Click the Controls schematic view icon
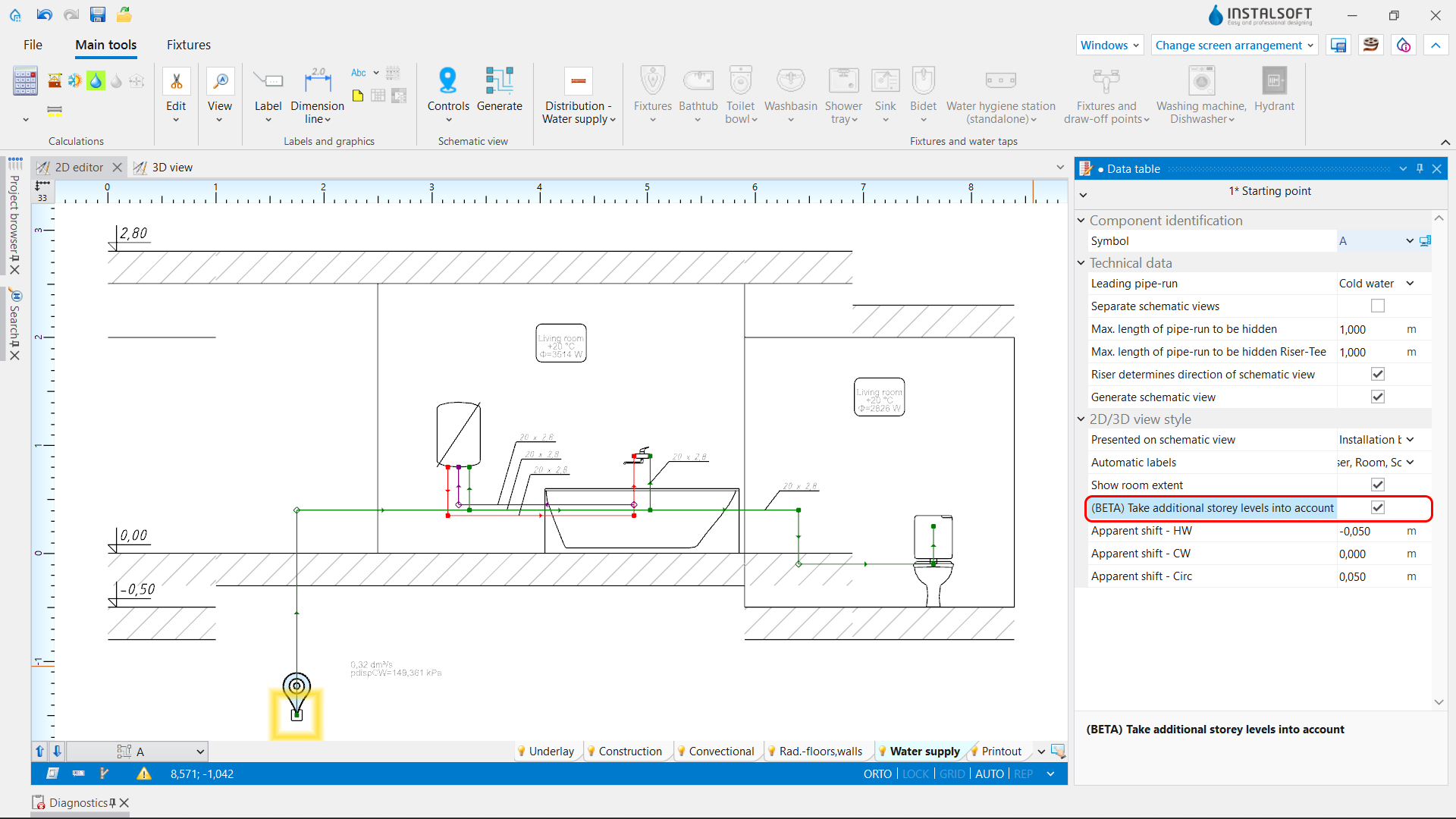The width and height of the screenshot is (1456, 819). click(x=448, y=80)
